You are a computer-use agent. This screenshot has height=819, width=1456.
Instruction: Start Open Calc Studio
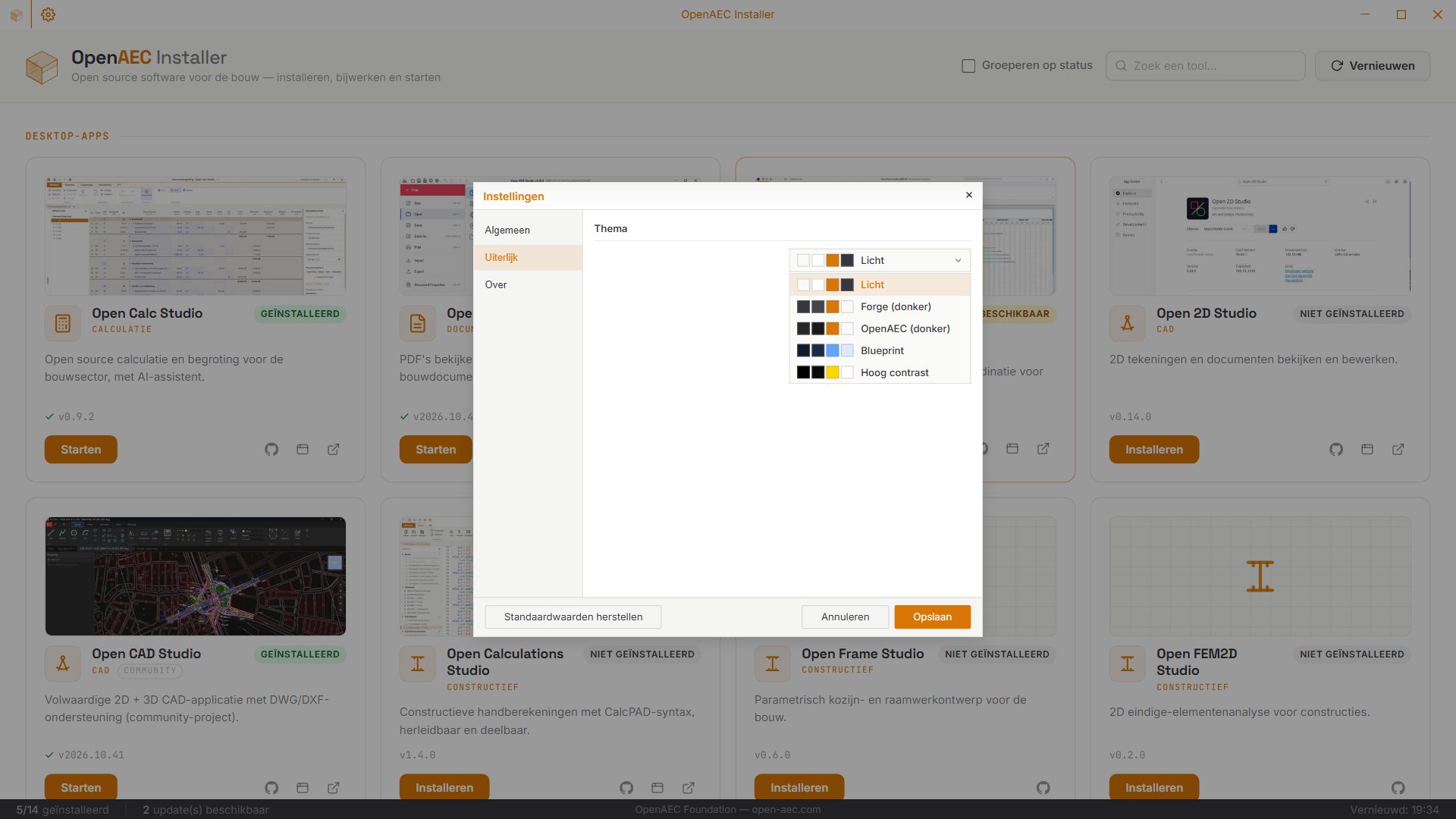[81, 450]
